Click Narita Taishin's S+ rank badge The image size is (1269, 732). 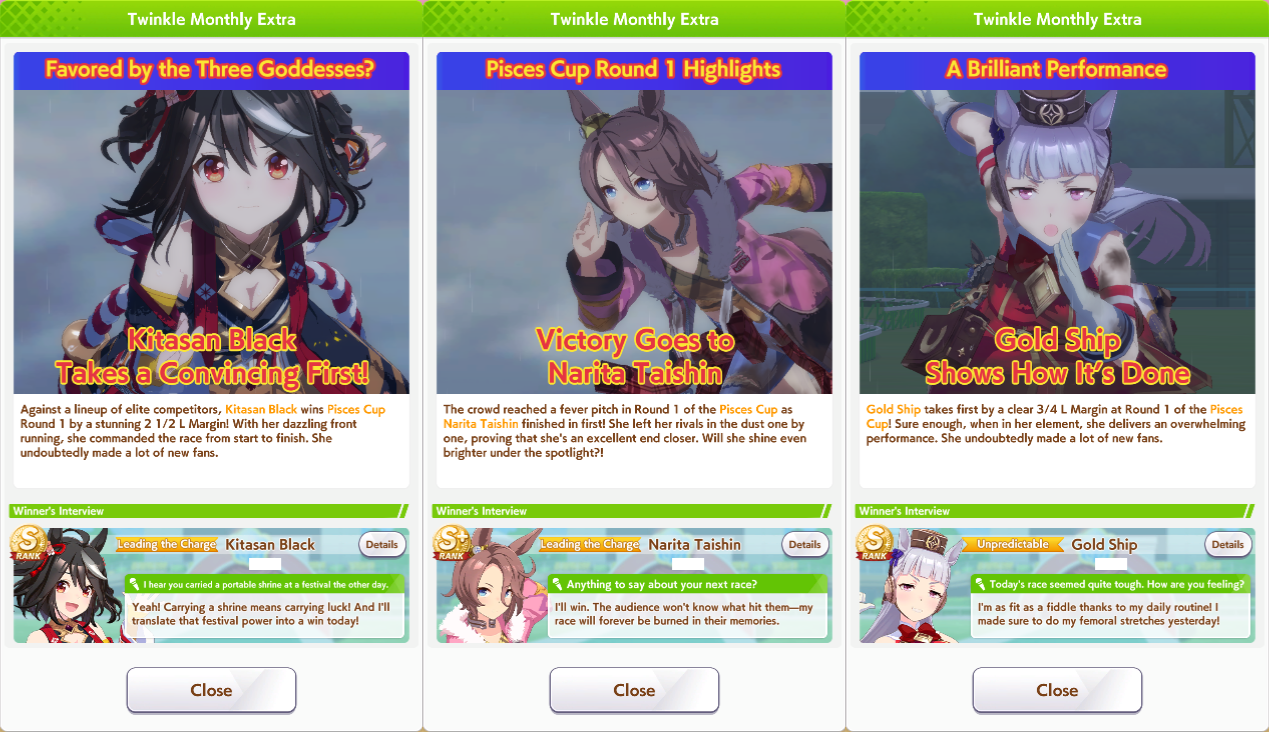453,543
